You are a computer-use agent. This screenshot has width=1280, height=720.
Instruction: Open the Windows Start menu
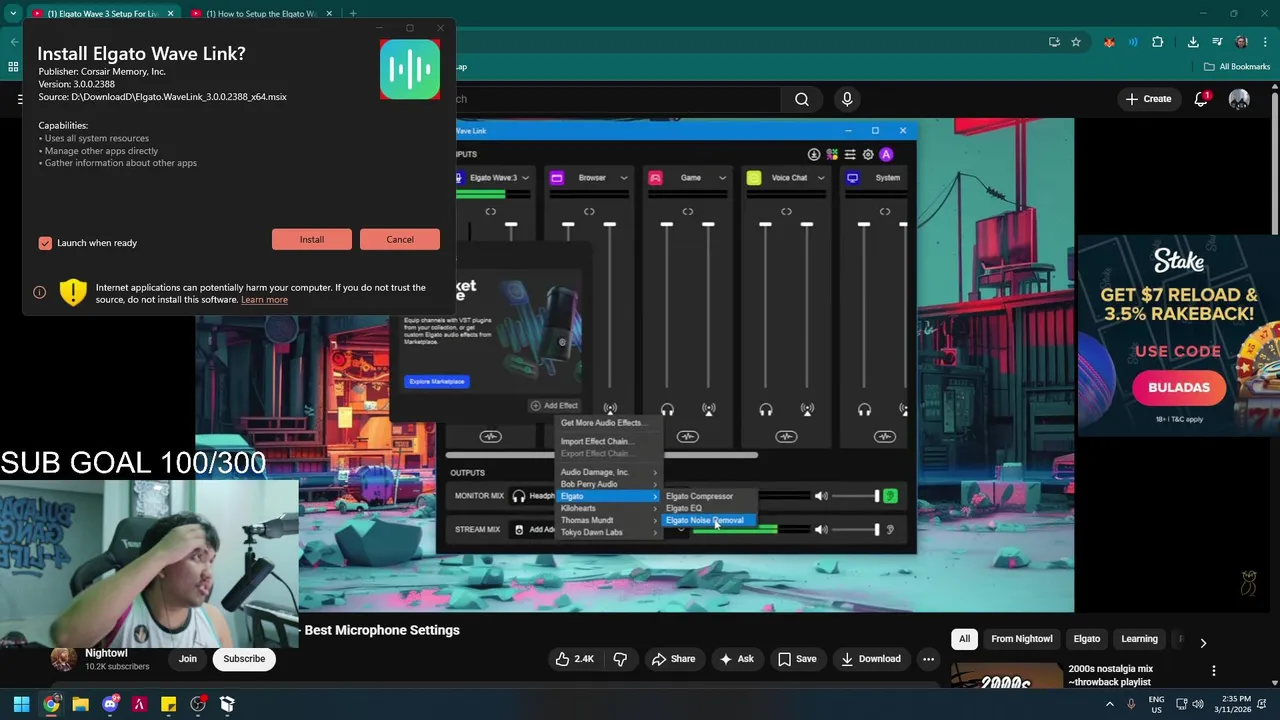pos(21,704)
